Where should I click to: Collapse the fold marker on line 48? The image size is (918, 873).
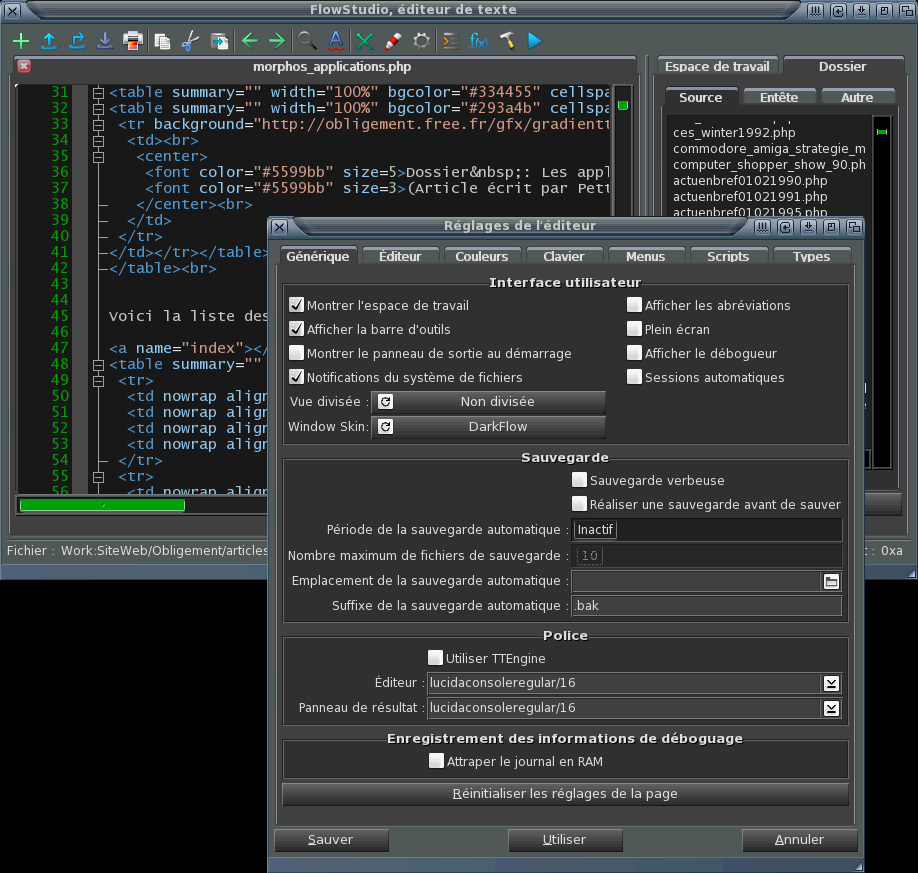click(98, 365)
